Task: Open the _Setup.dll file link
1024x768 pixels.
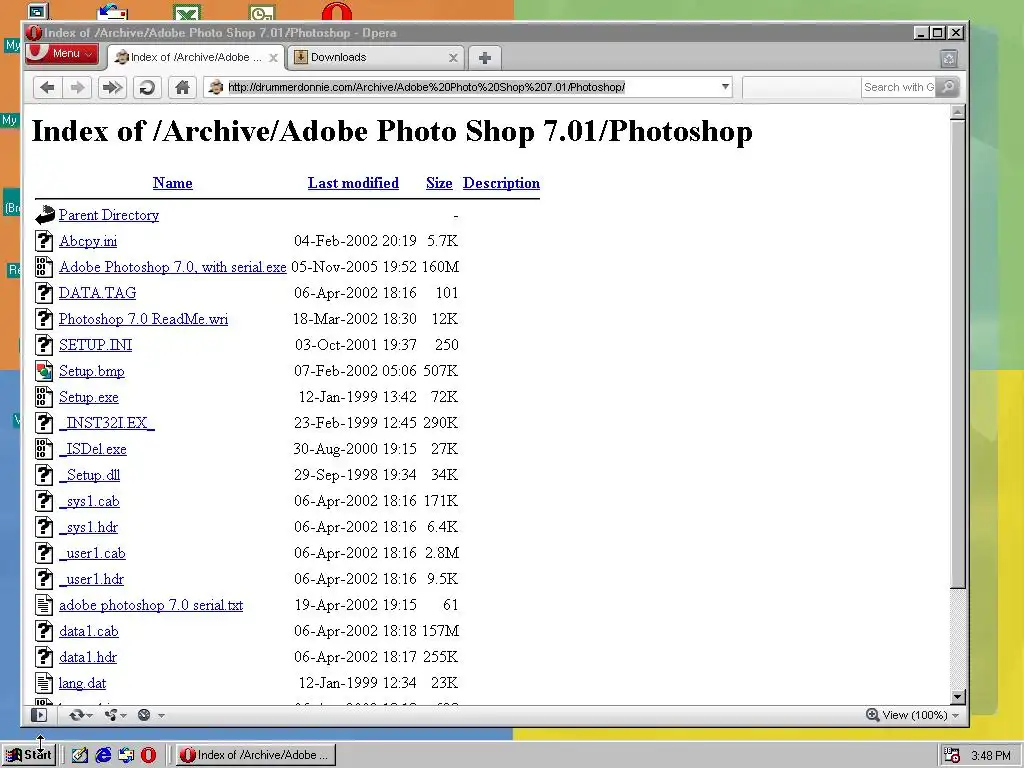Action: [89, 475]
